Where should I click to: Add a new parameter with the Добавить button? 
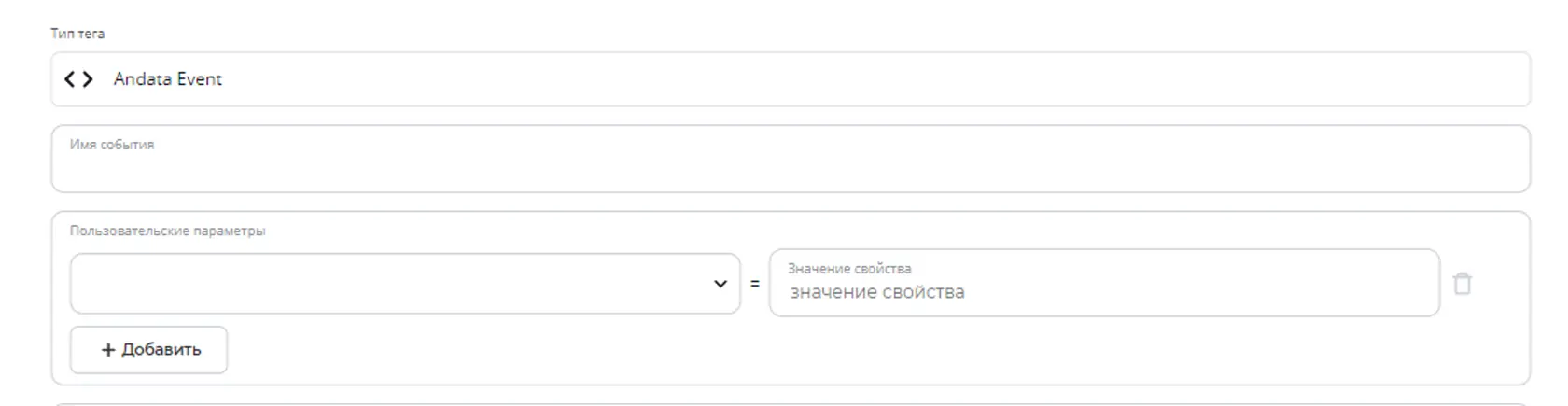148,350
